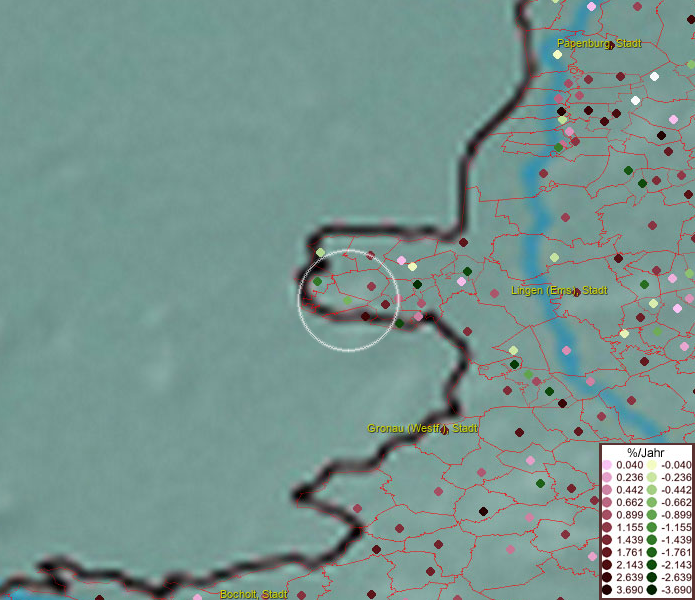
Task: Select the -2.639 legend value
Action: [676, 577]
